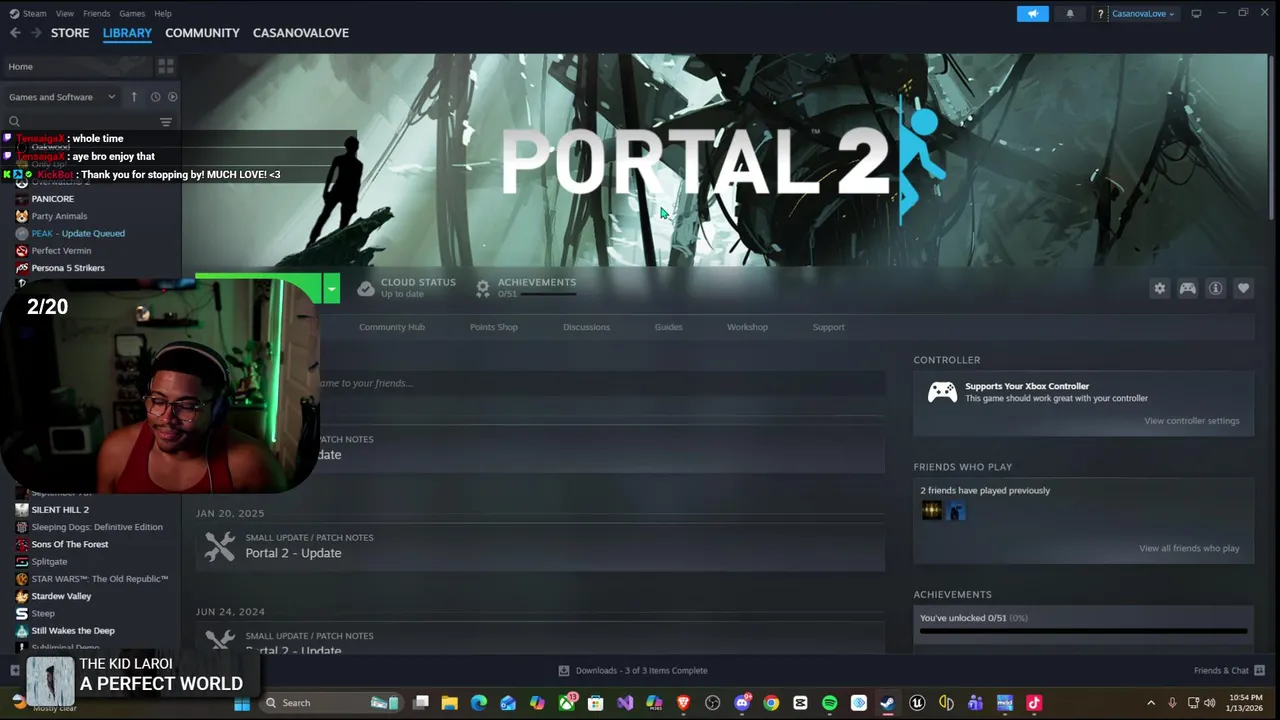Toggle sort order with the up arrow
This screenshot has height=720, width=1280.
pos(134,97)
